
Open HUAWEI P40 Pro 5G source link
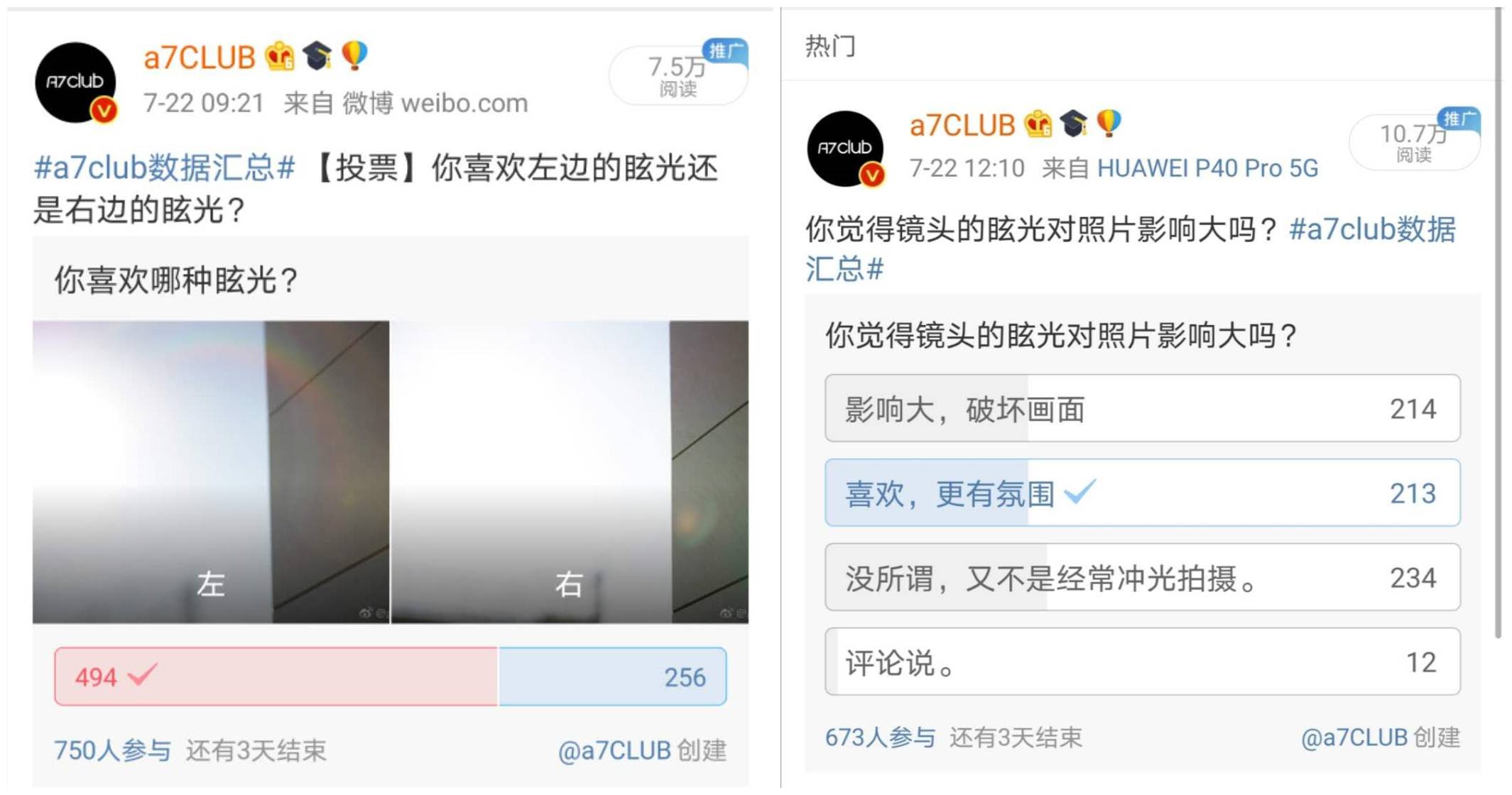[1207, 168]
